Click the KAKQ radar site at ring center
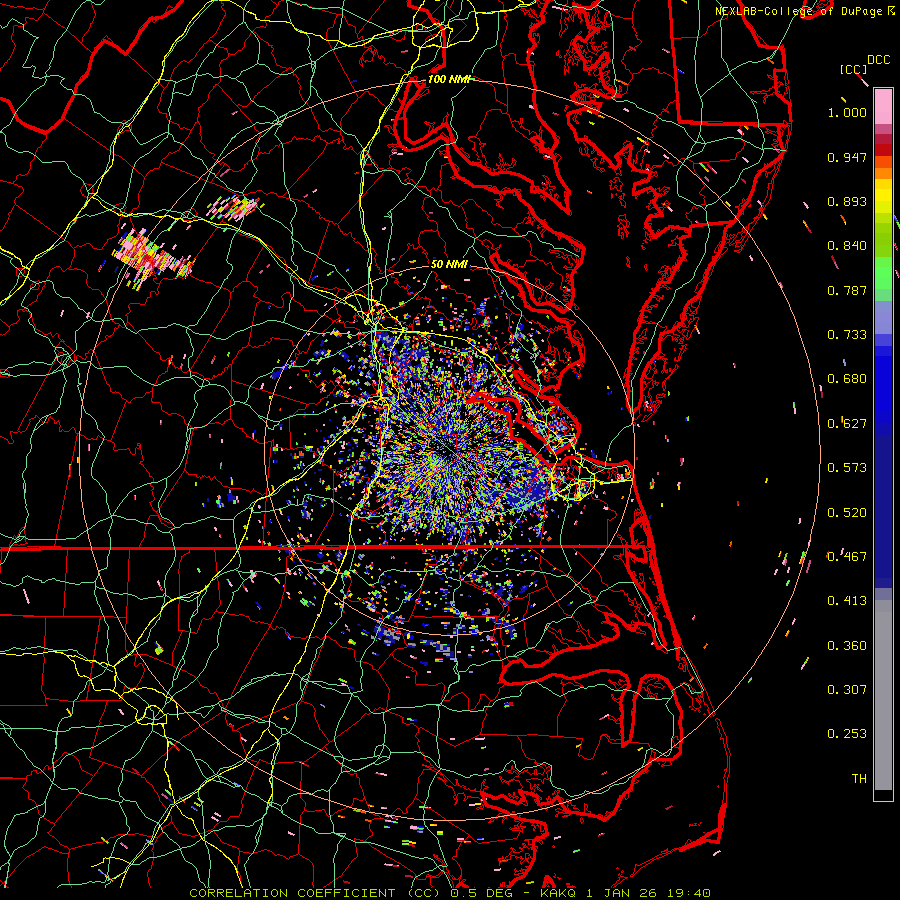 point(449,451)
